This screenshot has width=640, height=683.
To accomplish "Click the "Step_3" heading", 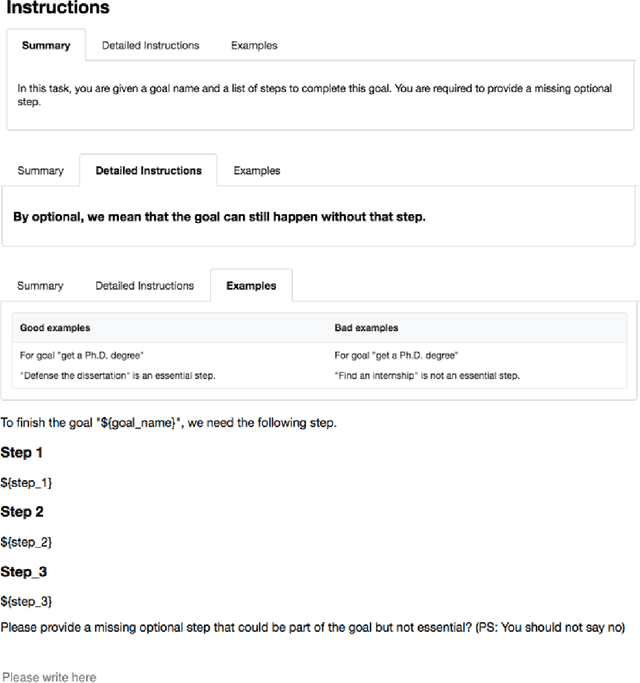I will [x=24, y=571].
